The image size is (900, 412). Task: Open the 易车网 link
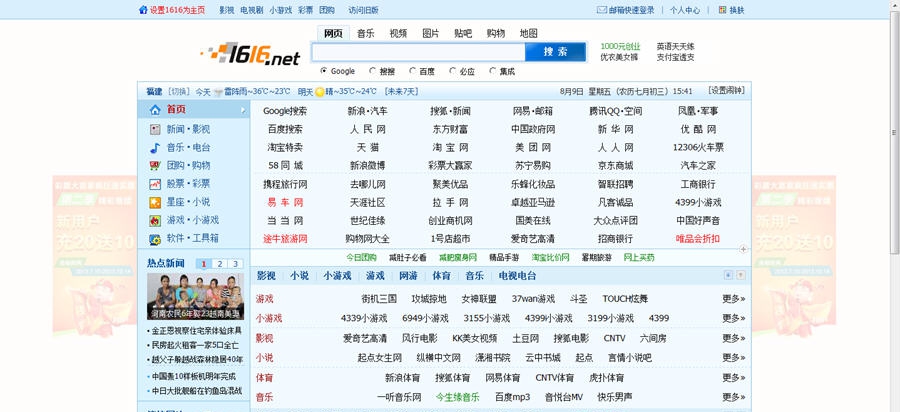[x=285, y=203]
